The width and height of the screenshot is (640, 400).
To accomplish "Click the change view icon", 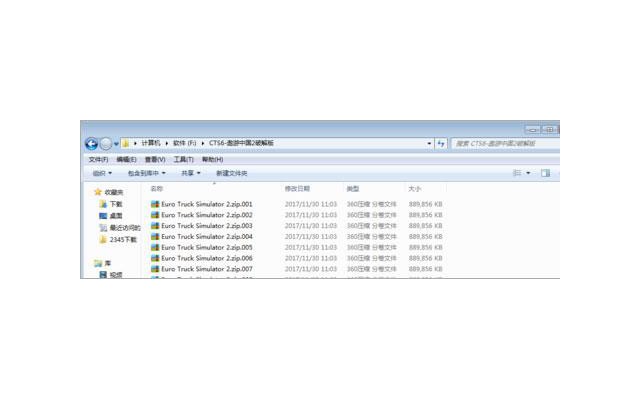I will 517,173.
